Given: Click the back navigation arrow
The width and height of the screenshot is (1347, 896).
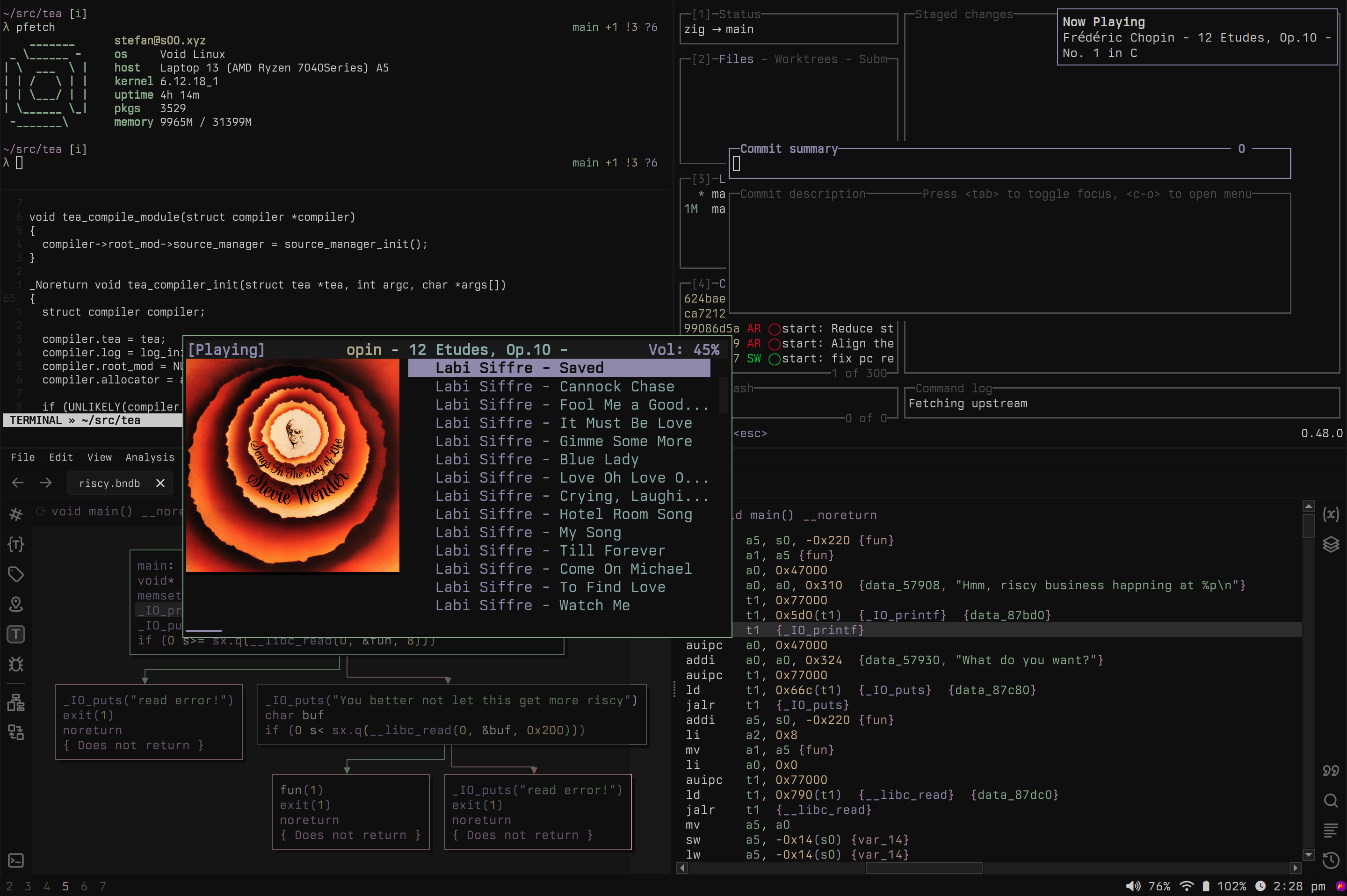Looking at the screenshot, I should 18,484.
